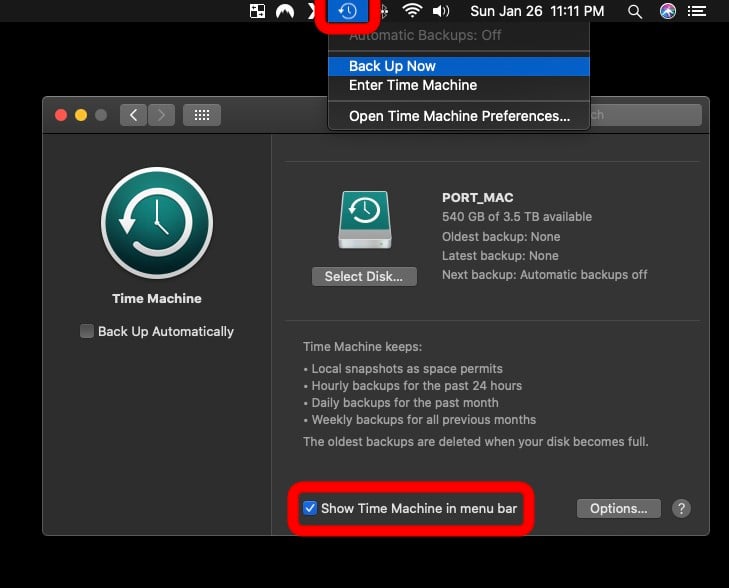The width and height of the screenshot is (729, 588).
Task: Uncheck Show Time Machine in menu bar
Action: [310, 508]
